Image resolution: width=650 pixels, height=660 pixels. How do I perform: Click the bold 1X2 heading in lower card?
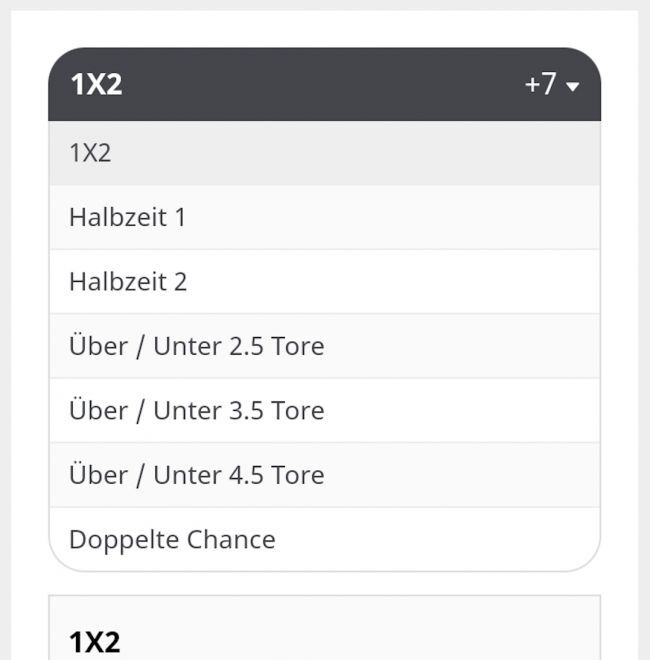tap(94, 642)
